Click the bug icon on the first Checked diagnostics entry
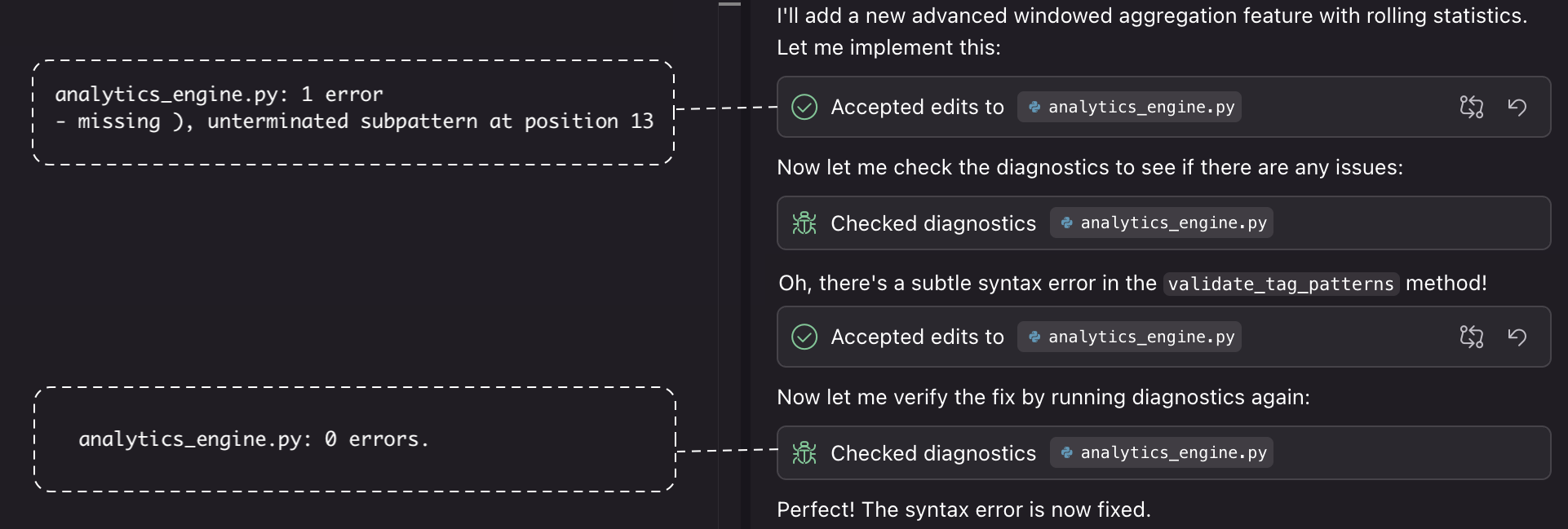1568x529 pixels. point(804,223)
